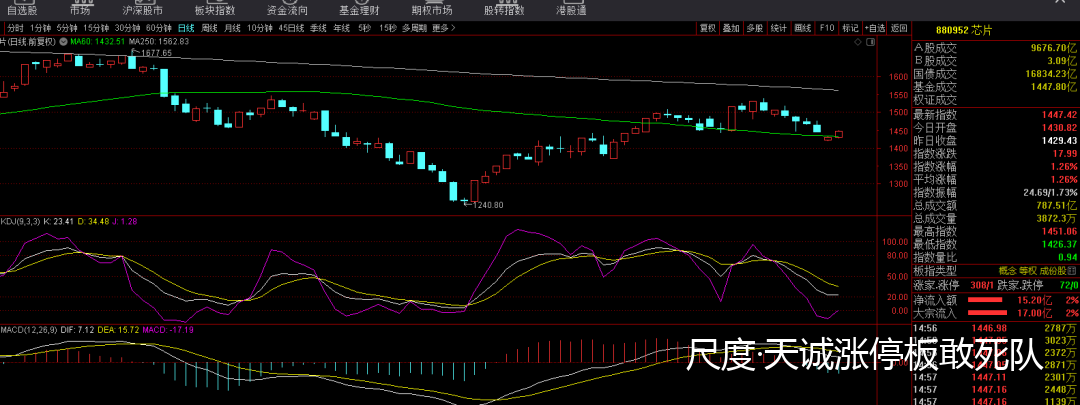The height and width of the screenshot is (405, 1080).
Task: Switch to the 60分钟 period tab
Action: (158, 28)
